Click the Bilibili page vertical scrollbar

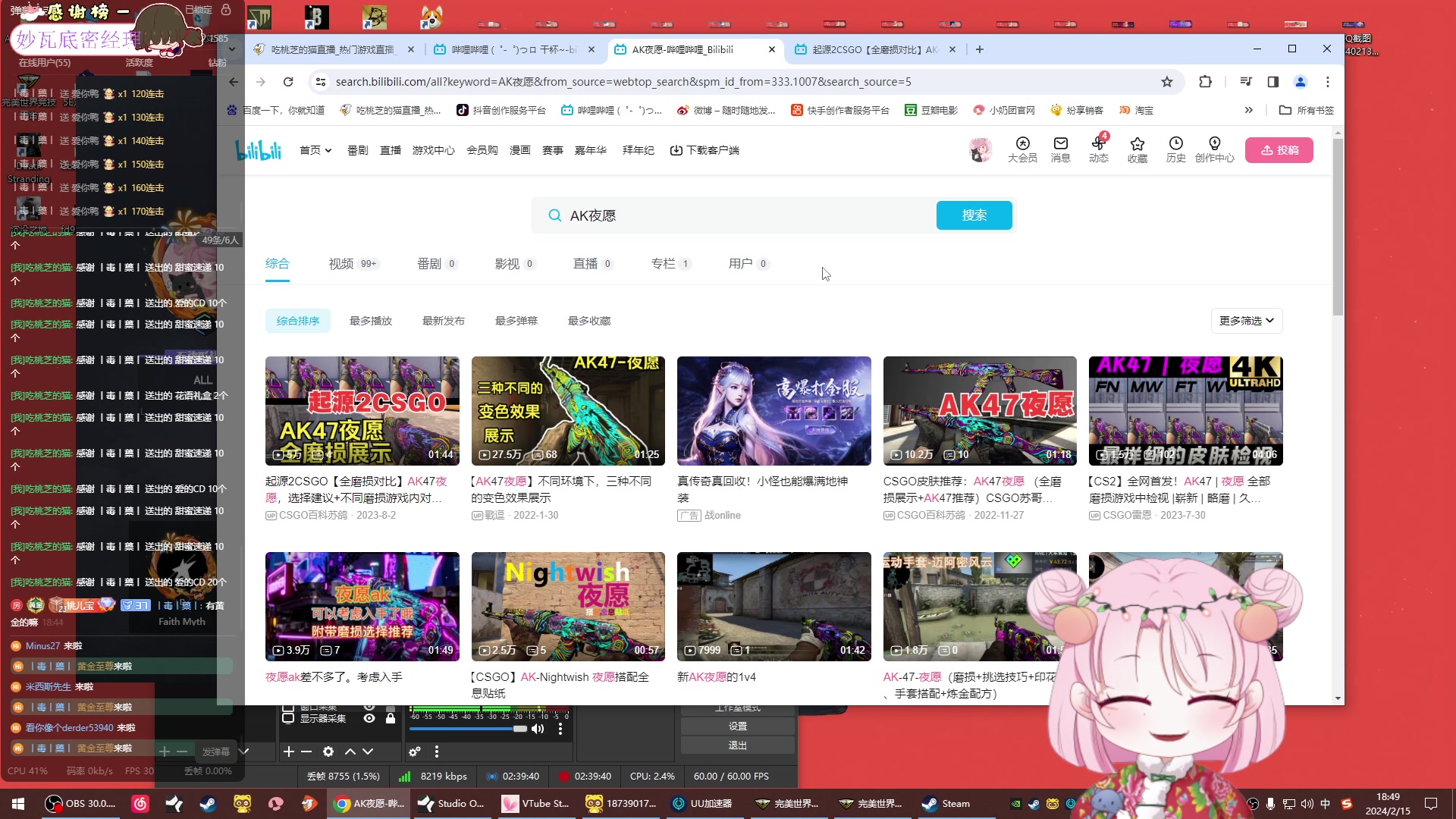pyautogui.click(x=1338, y=227)
